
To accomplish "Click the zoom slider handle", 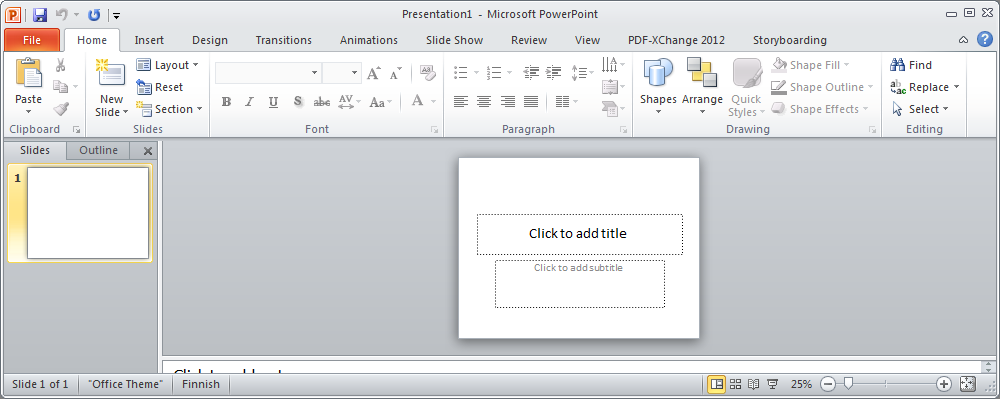I will pyautogui.click(x=848, y=384).
